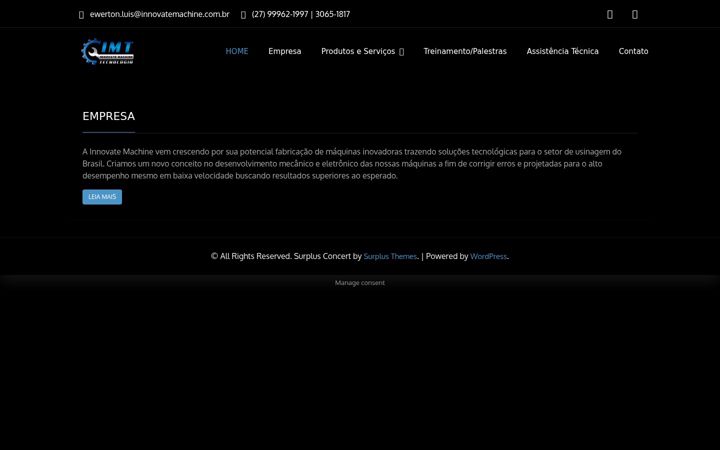Open the Empresa menu item
The image size is (720, 450).
click(285, 51)
